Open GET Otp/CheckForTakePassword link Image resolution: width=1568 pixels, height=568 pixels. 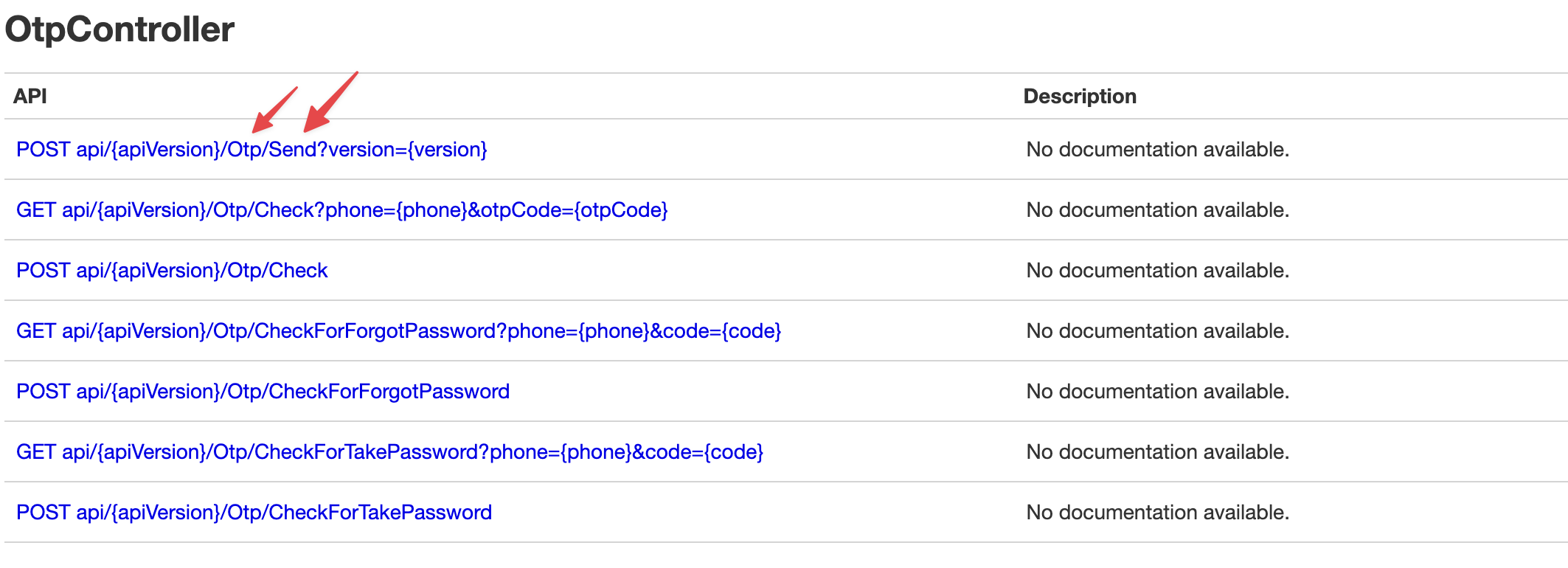pos(389,452)
